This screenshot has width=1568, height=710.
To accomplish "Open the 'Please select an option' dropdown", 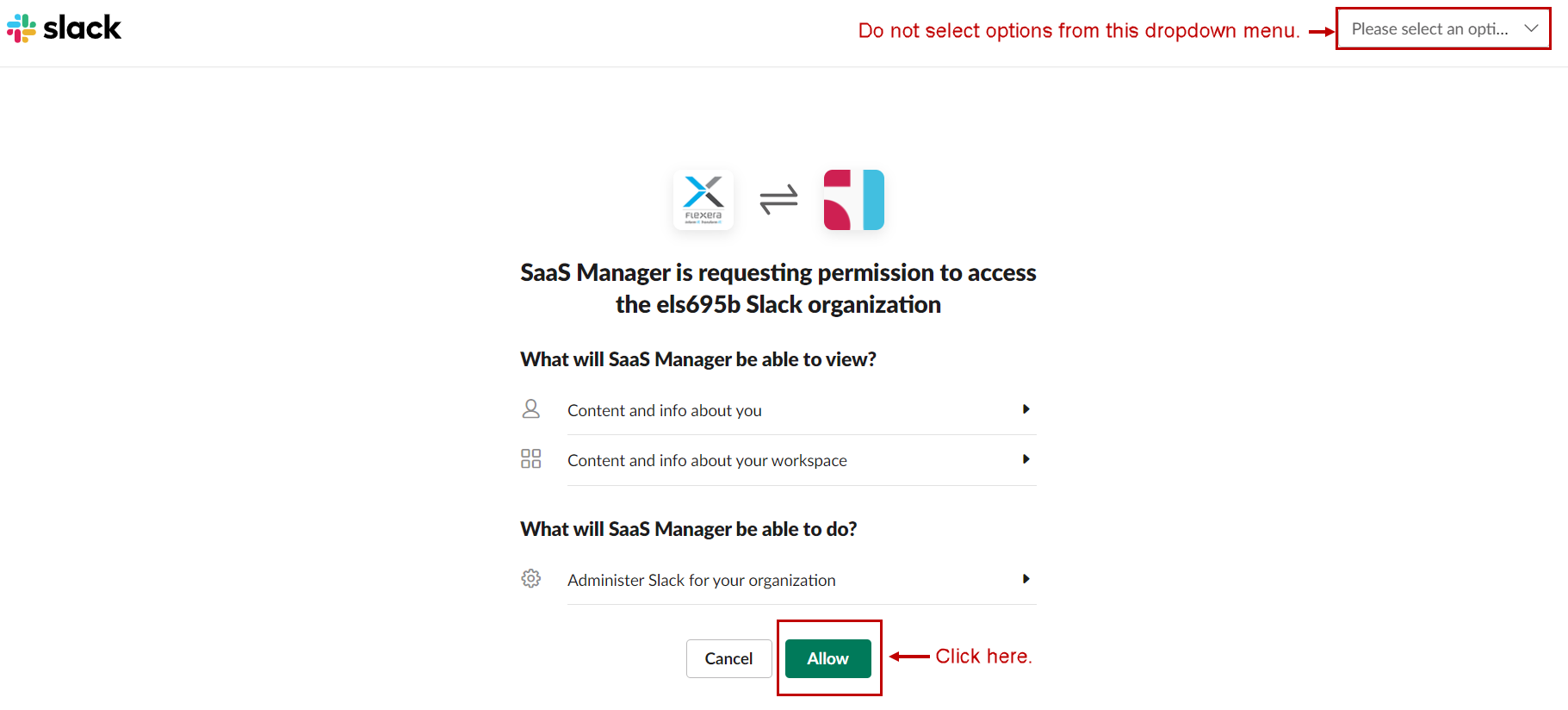I will pyautogui.click(x=1429, y=28).
